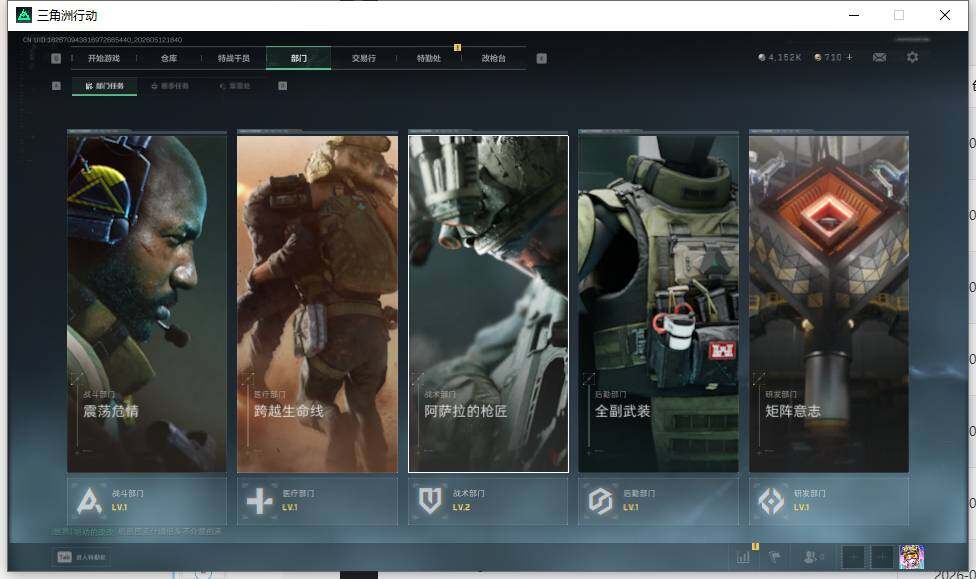Screen dimensions: 976x579
Task: Click the notification badge above 特勤处
Action: pyautogui.click(x=458, y=47)
